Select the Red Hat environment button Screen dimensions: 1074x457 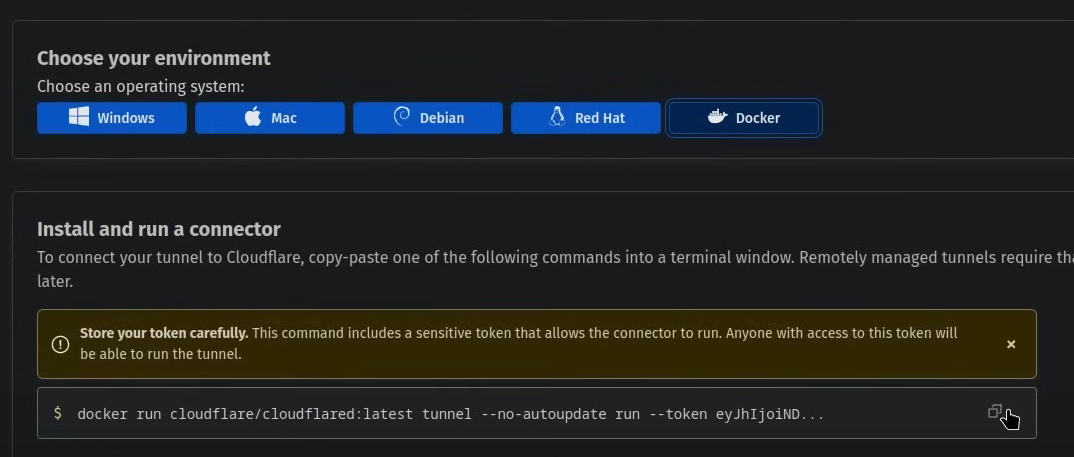pos(586,118)
